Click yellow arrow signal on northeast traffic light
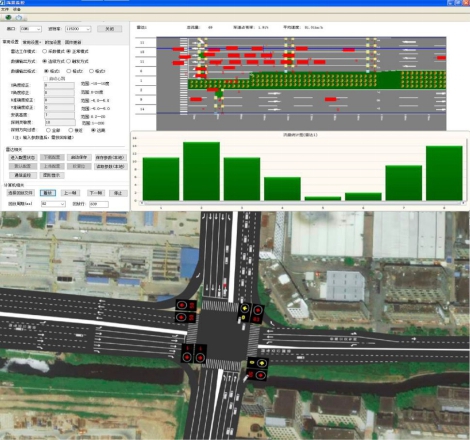470x440 pixels. [x=245, y=308]
